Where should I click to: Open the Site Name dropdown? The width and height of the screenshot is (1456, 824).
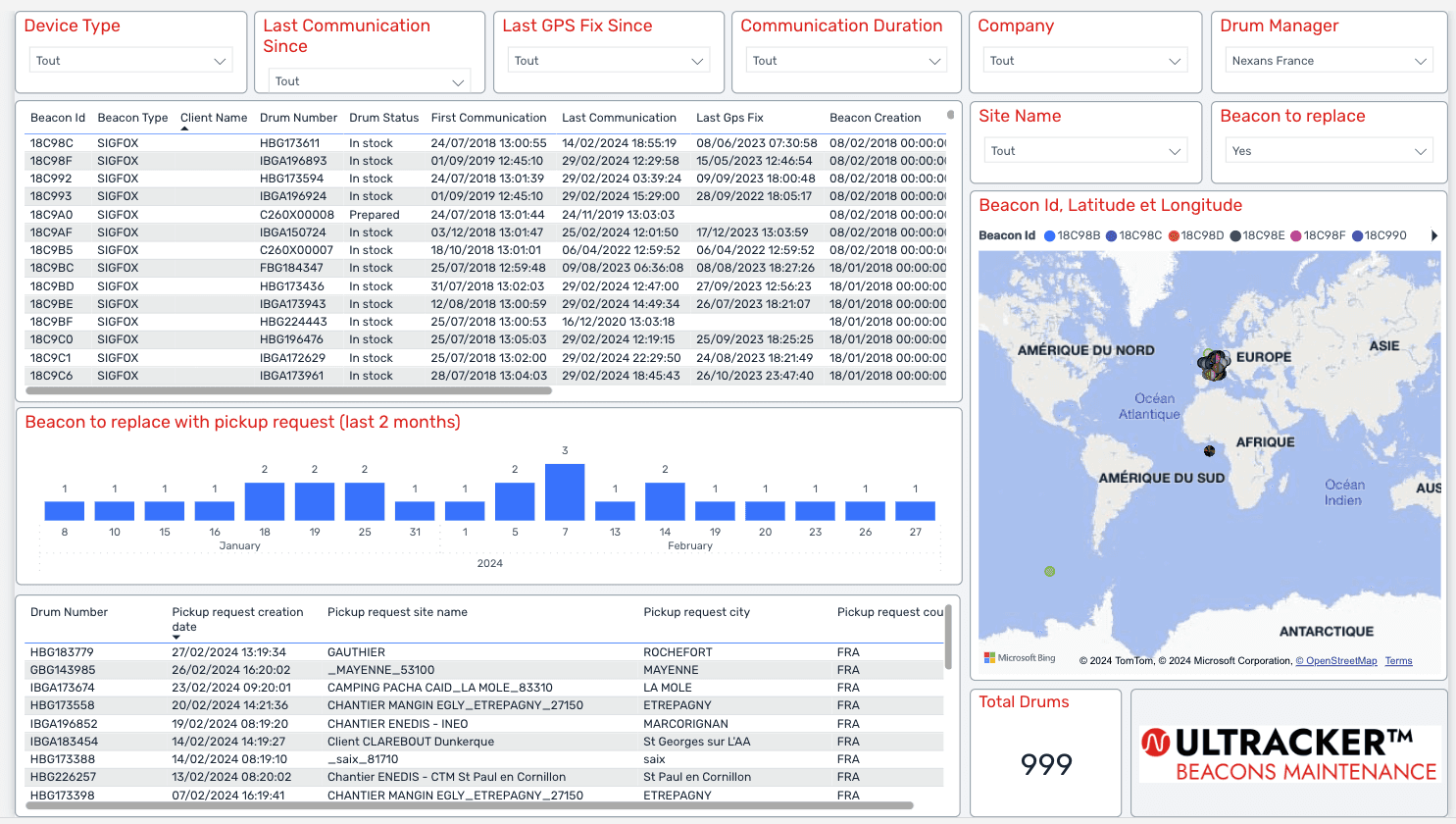pyautogui.click(x=1085, y=151)
